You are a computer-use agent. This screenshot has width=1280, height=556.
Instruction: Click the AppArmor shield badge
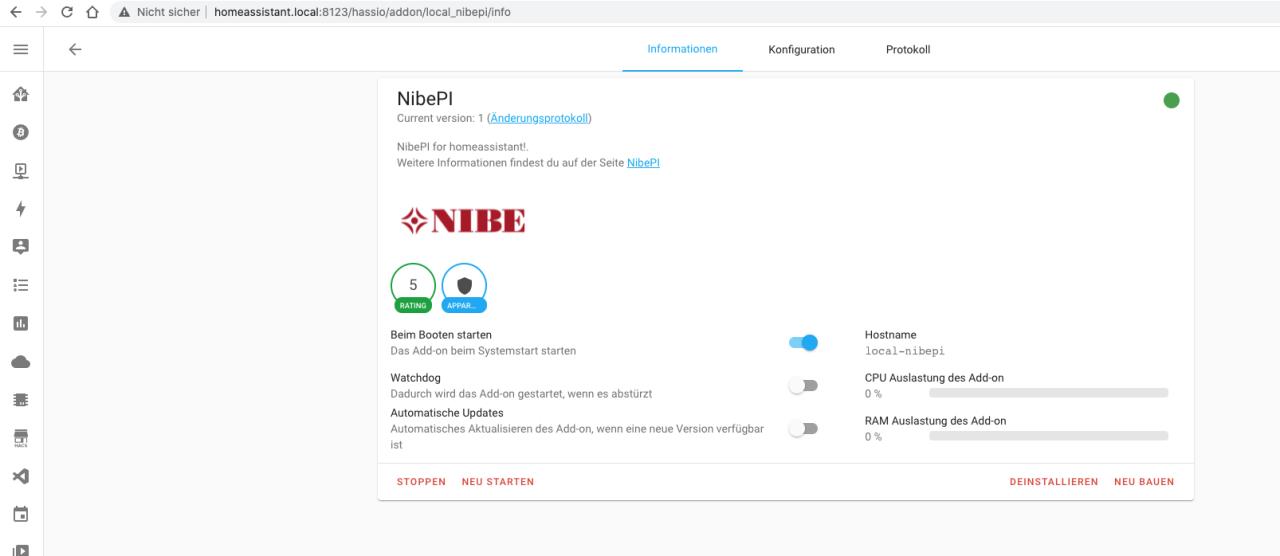(464, 288)
